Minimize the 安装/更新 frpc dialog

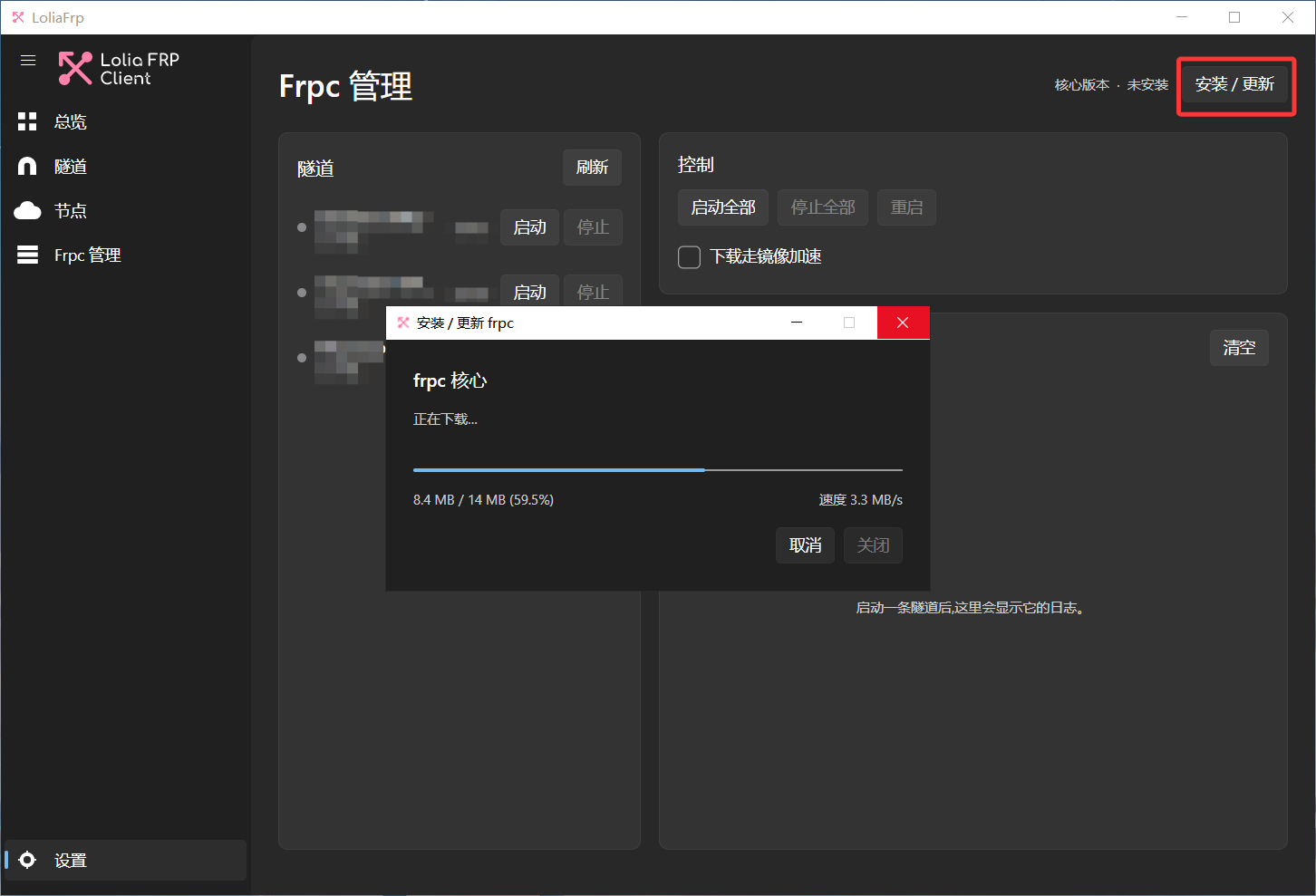(x=797, y=323)
